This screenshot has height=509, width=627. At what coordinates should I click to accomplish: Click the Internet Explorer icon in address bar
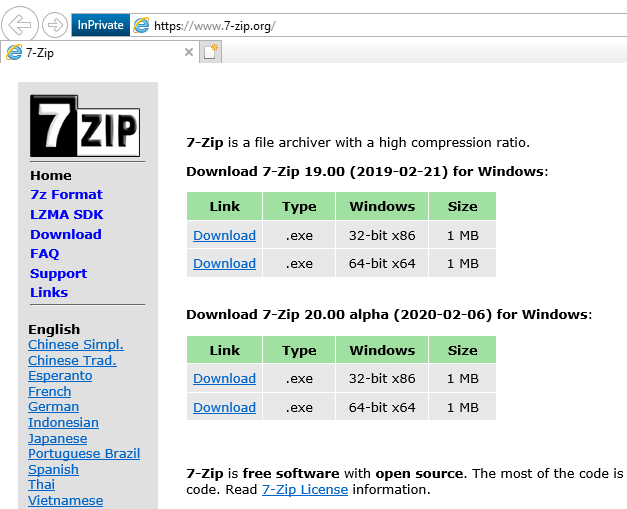141,25
